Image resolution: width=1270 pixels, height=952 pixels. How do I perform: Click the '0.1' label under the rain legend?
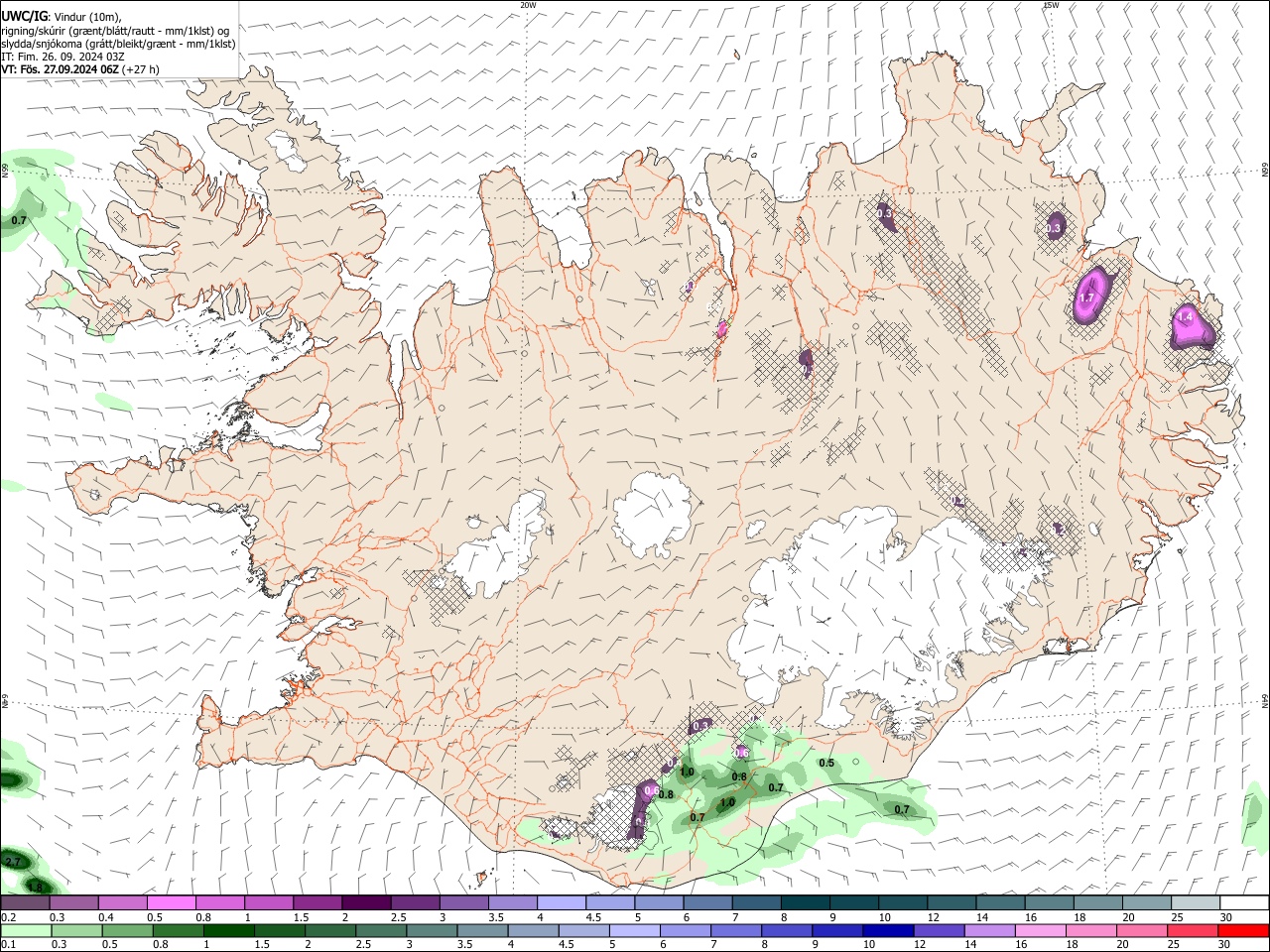click(8, 944)
